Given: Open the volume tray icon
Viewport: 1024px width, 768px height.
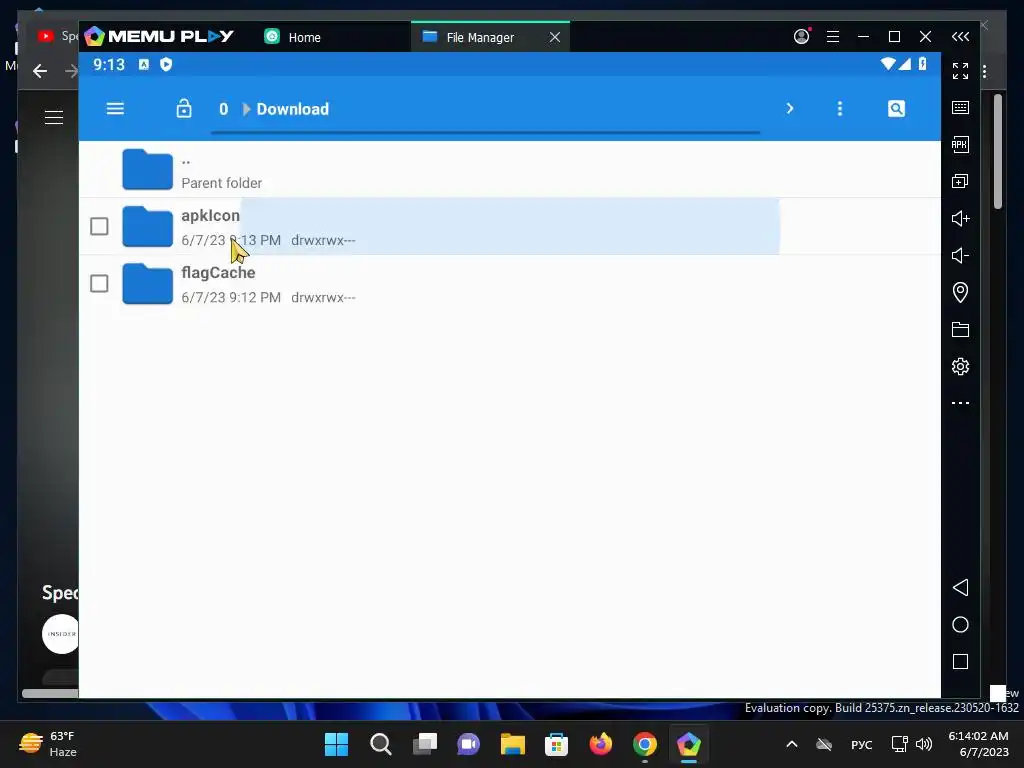Looking at the screenshot, I should pos(924,744).
